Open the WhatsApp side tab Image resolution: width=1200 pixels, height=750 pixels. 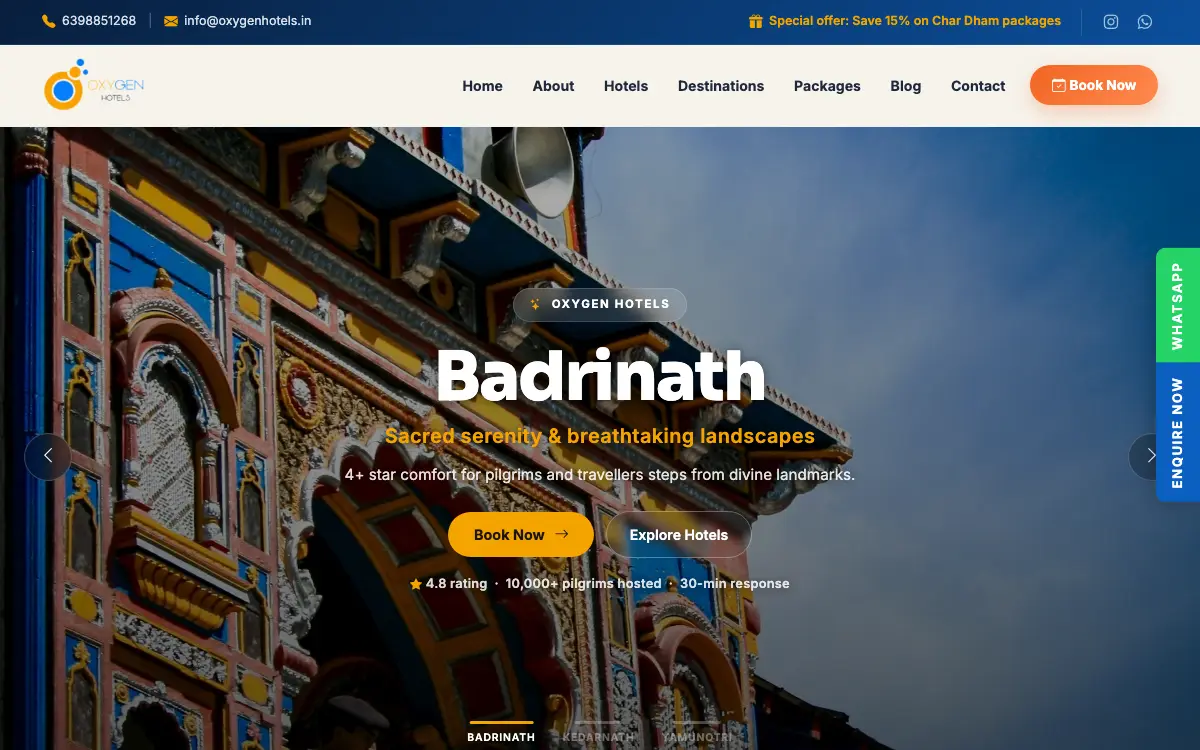tap(1178, 305)
